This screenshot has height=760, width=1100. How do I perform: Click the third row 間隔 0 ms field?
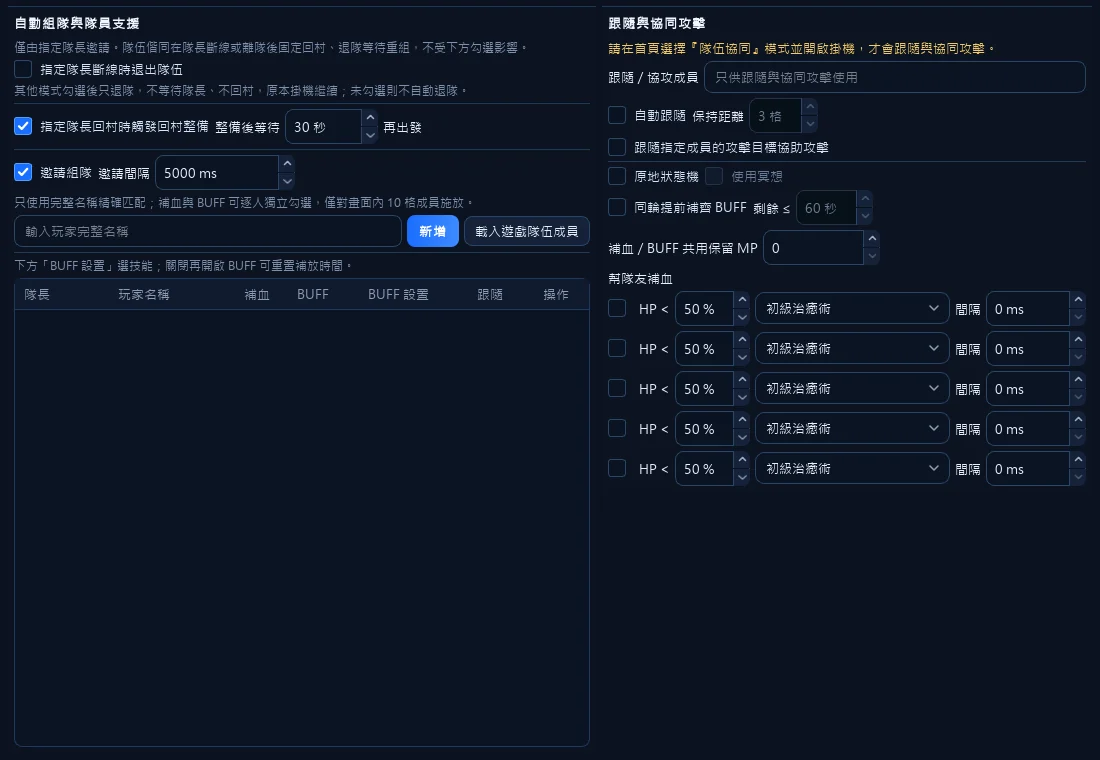pos(1028,389)
